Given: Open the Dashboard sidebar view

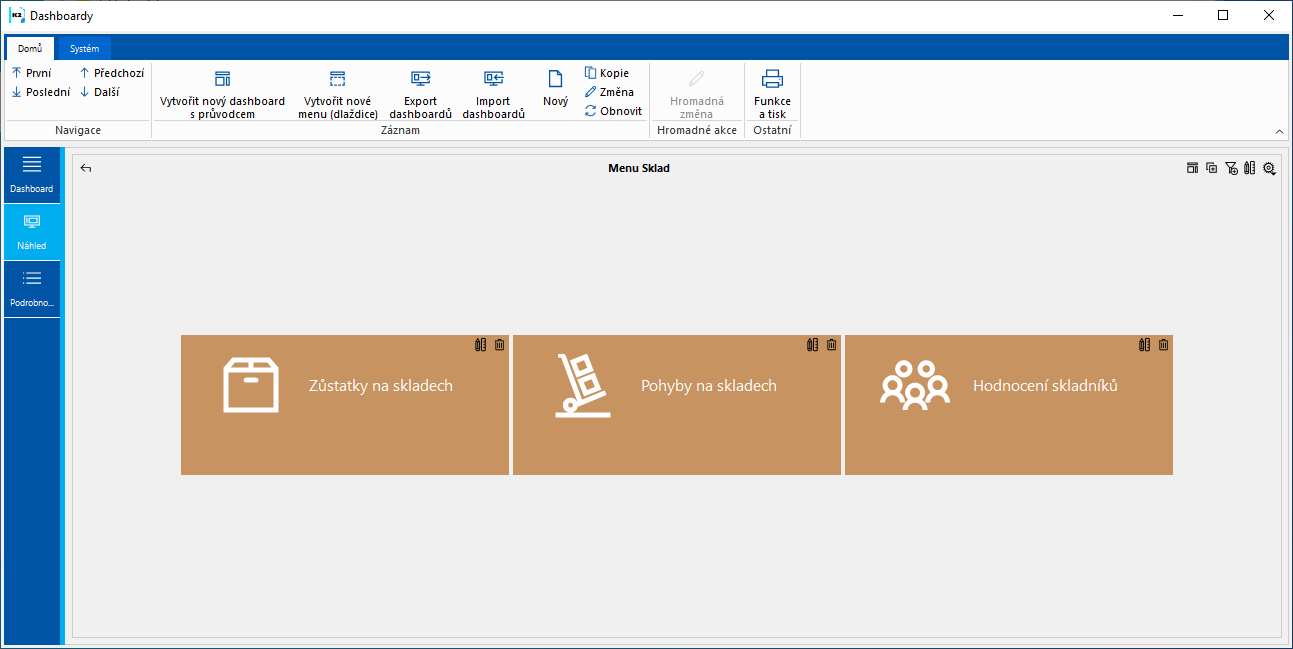Looking at the screenshot, I should coord(32,175).
